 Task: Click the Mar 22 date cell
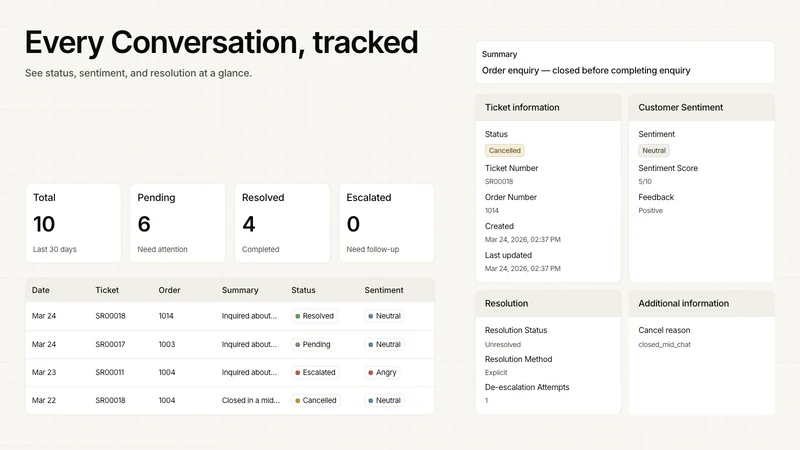coord(44,401)
